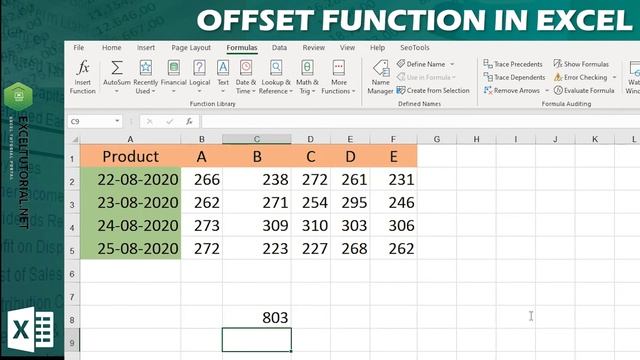Select cell containing 309

pyautogui.click(x=257, y=225)
